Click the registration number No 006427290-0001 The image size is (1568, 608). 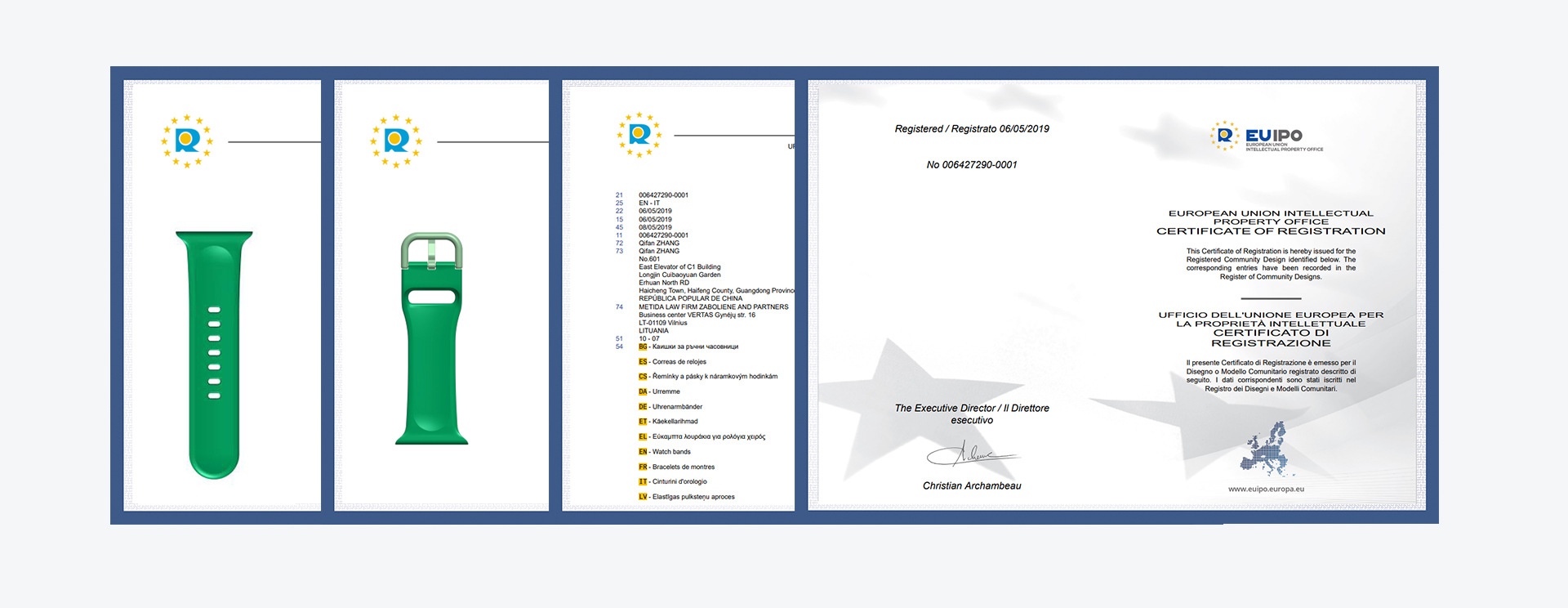(x=972, y=165)
